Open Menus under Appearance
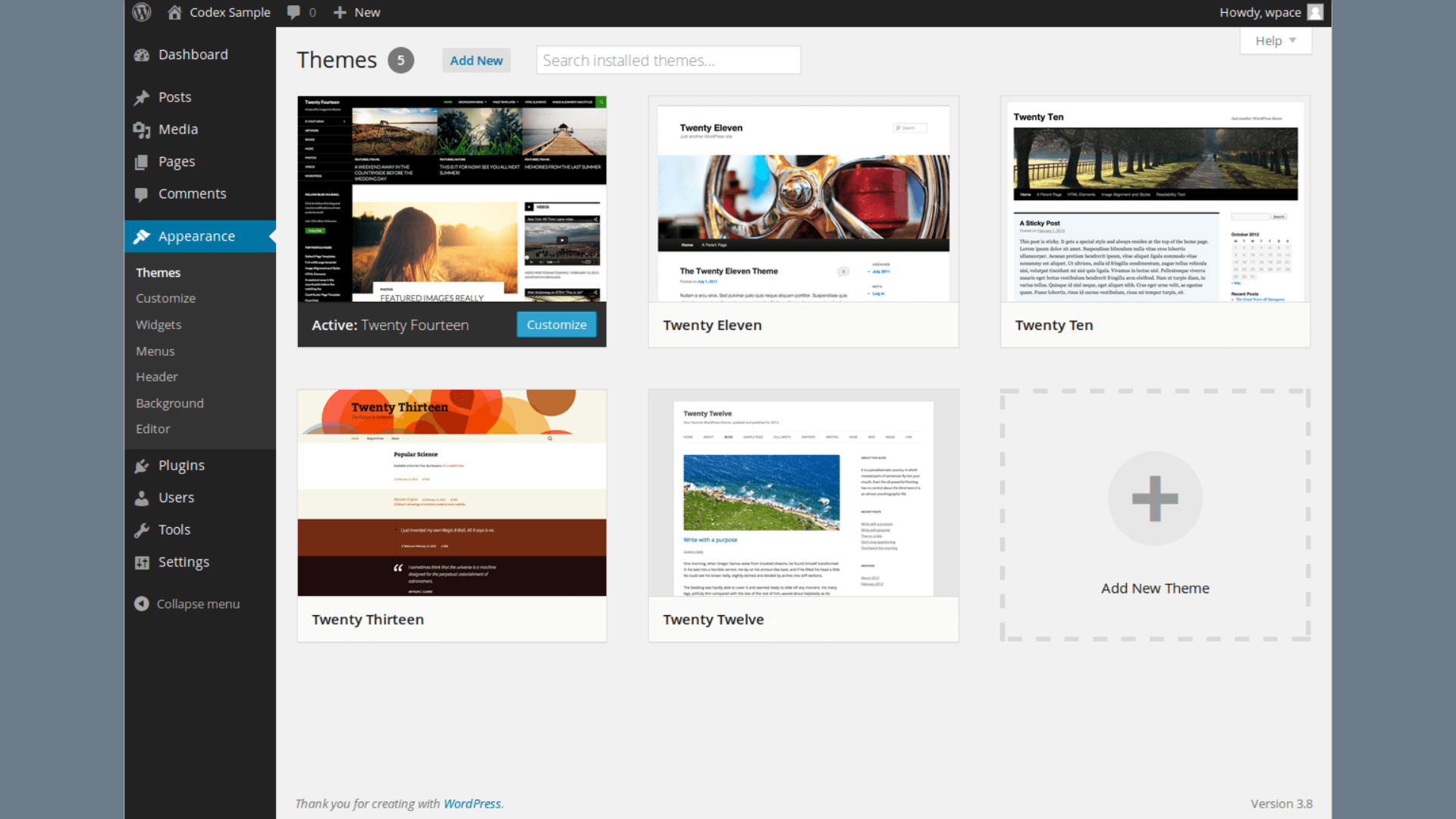Viewport: 1456px width, 819px height. tap(155, 351)
